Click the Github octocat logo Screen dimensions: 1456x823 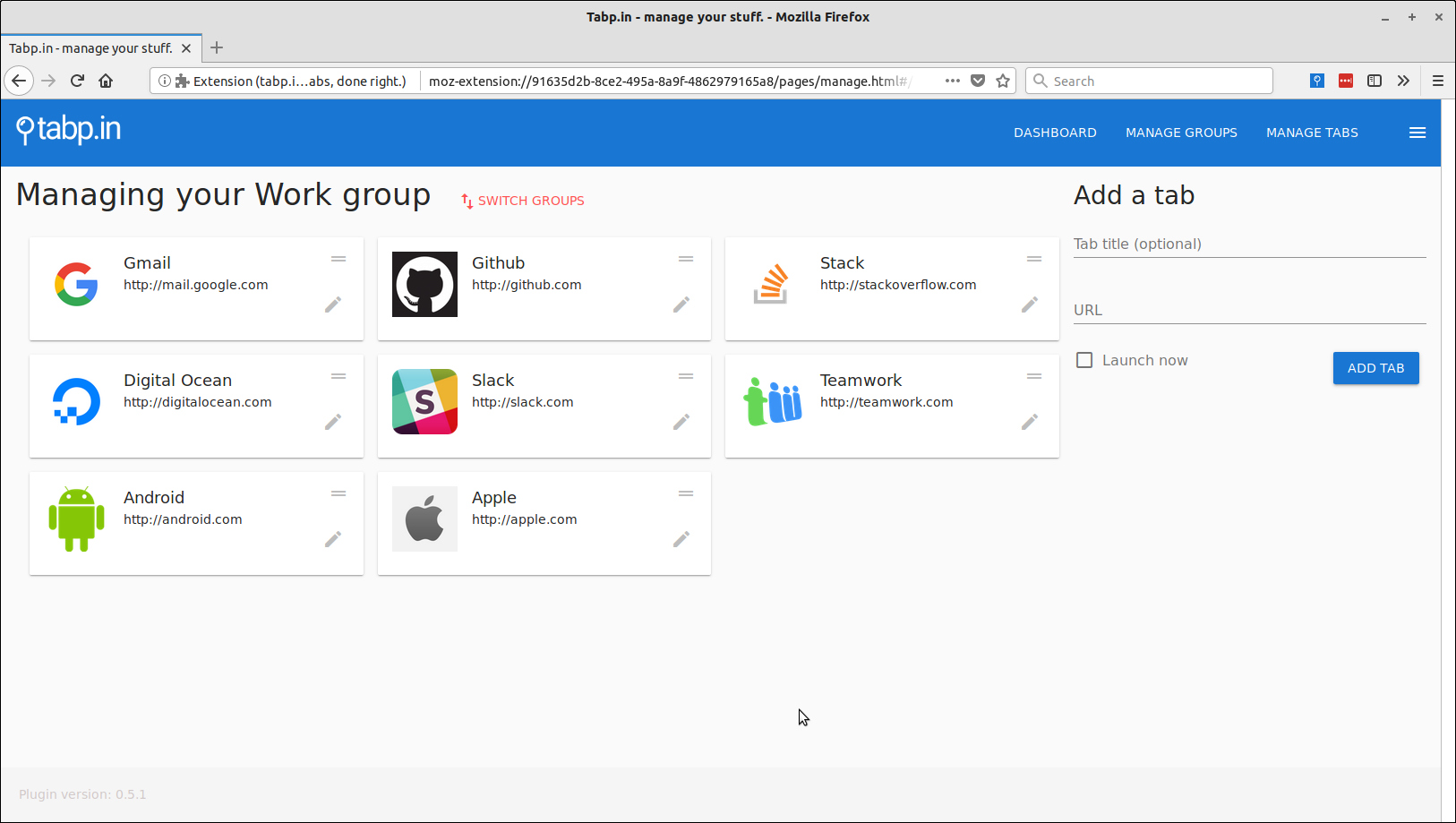coord(424,284)
